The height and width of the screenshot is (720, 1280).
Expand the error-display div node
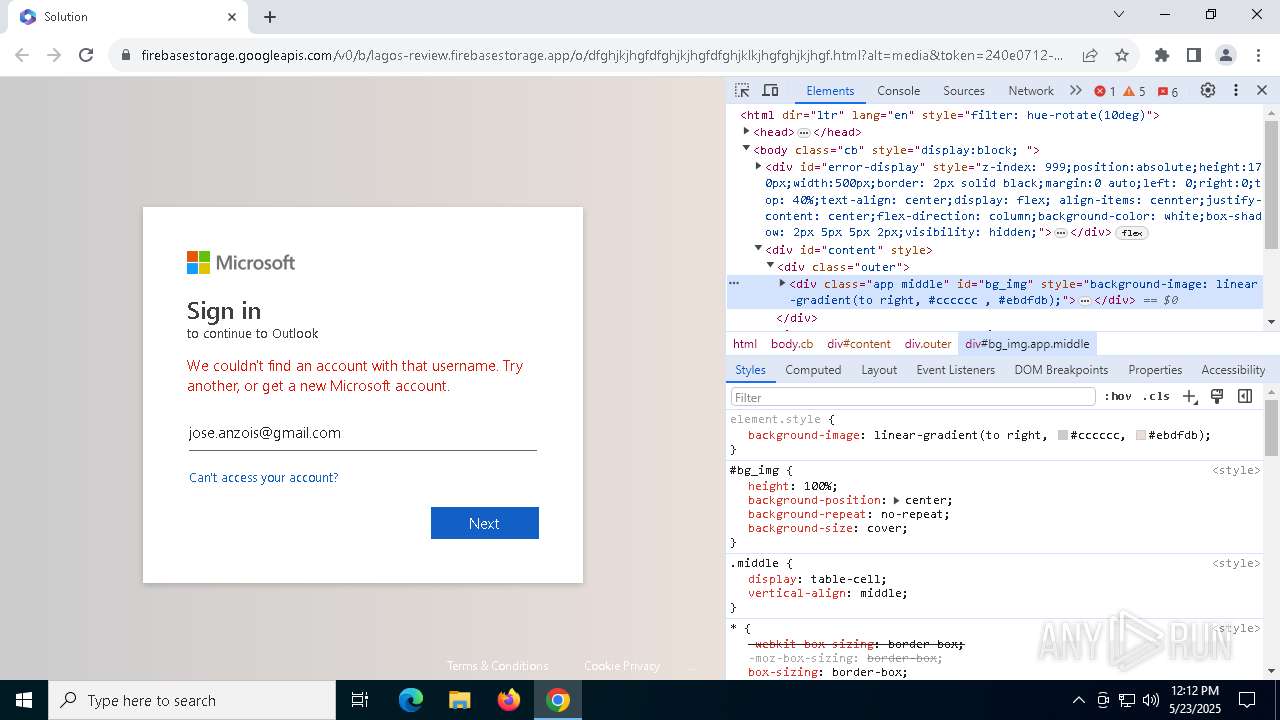click(x=758, y=166)
